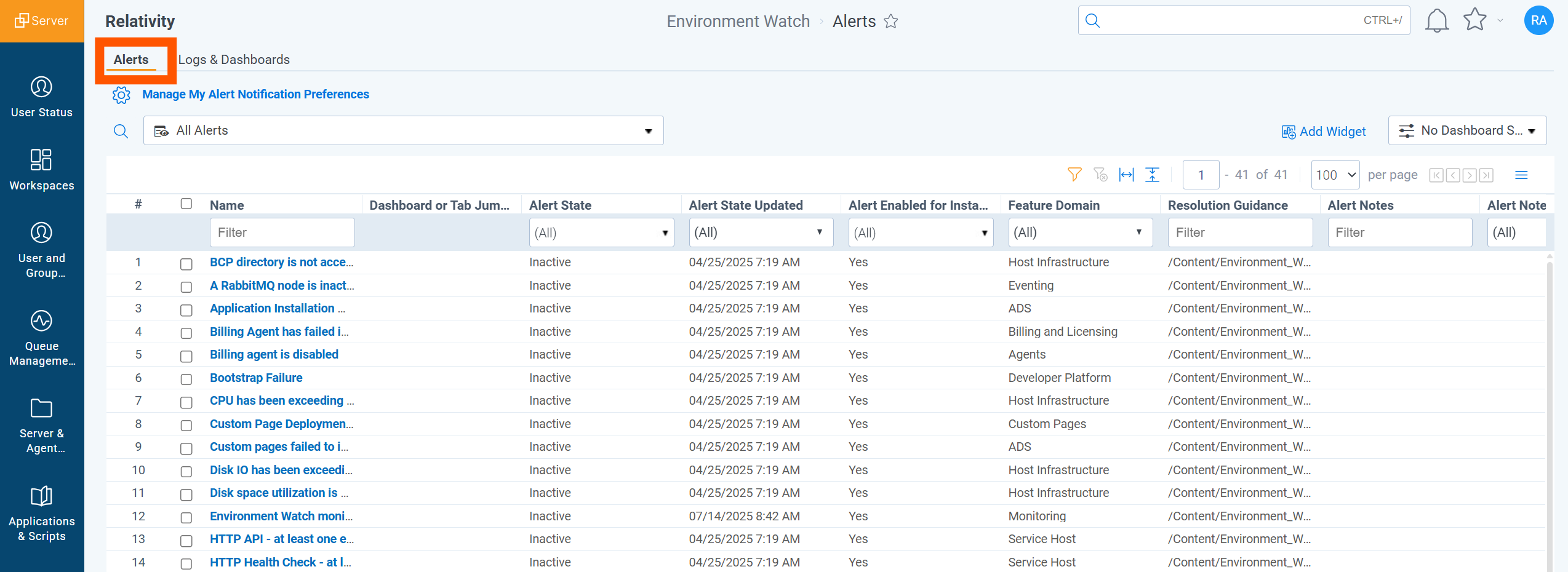Clear all filters using the filter-clear icon
This screenshot has width=1568, height=572.
1101,174
